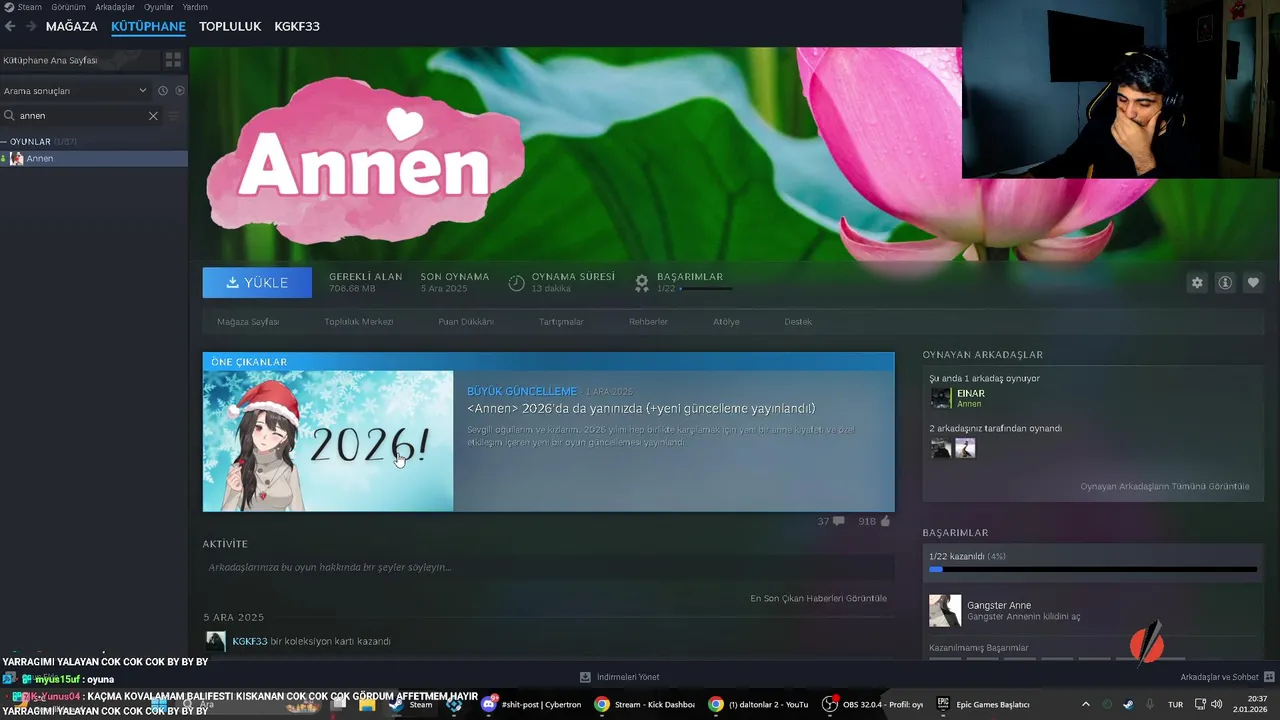1280x720 pixels.
Task: Click the play time clock icon
Action: 516,283
